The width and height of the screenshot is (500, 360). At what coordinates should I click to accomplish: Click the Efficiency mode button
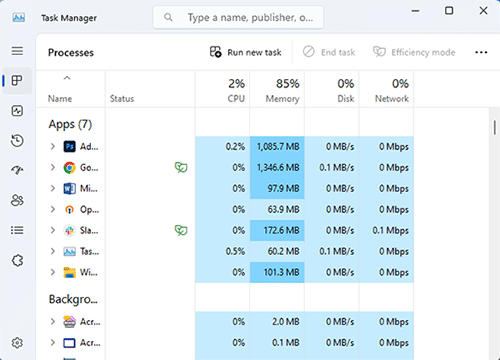click(414, 52)
